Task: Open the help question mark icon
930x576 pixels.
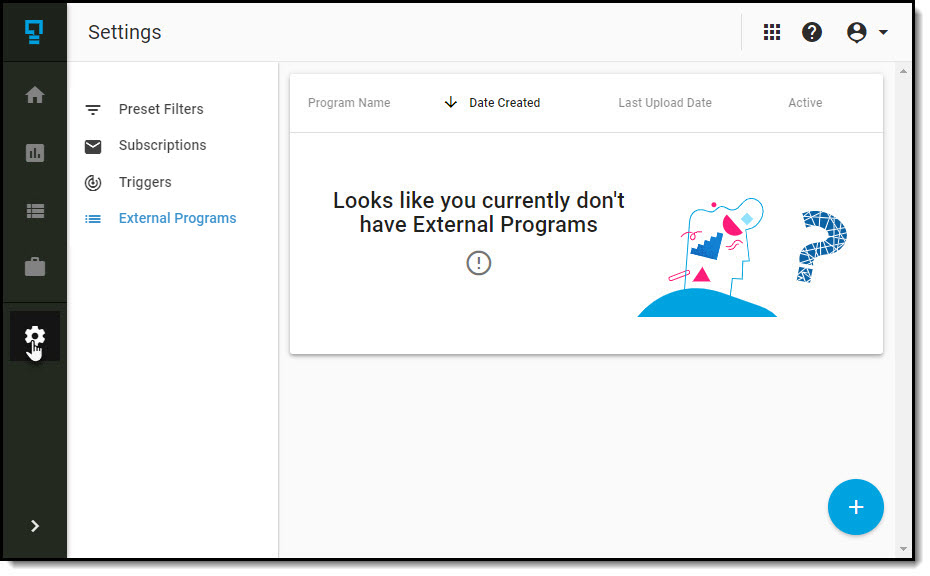Action: 812,32
